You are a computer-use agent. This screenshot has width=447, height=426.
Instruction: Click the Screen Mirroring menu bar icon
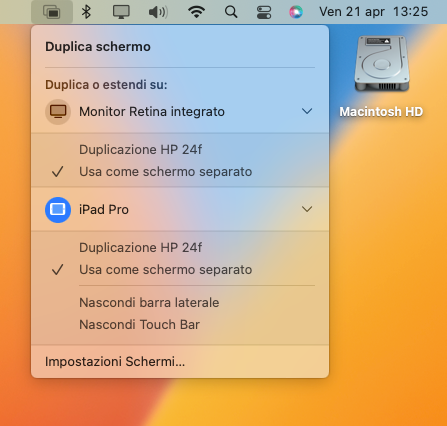[52, 12]
